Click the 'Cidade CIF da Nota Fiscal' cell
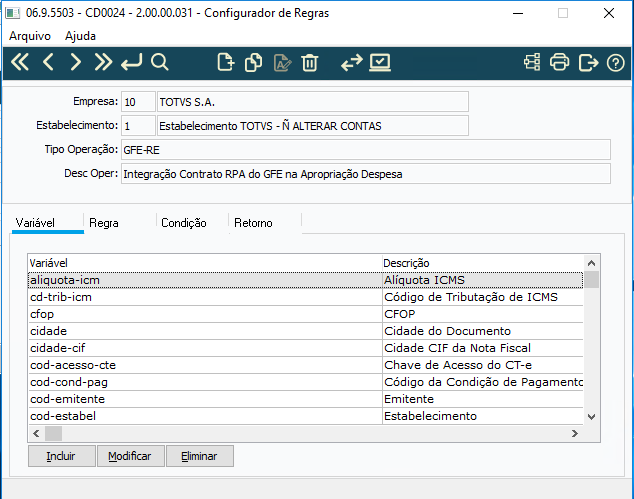 click(x=482, y=348)
